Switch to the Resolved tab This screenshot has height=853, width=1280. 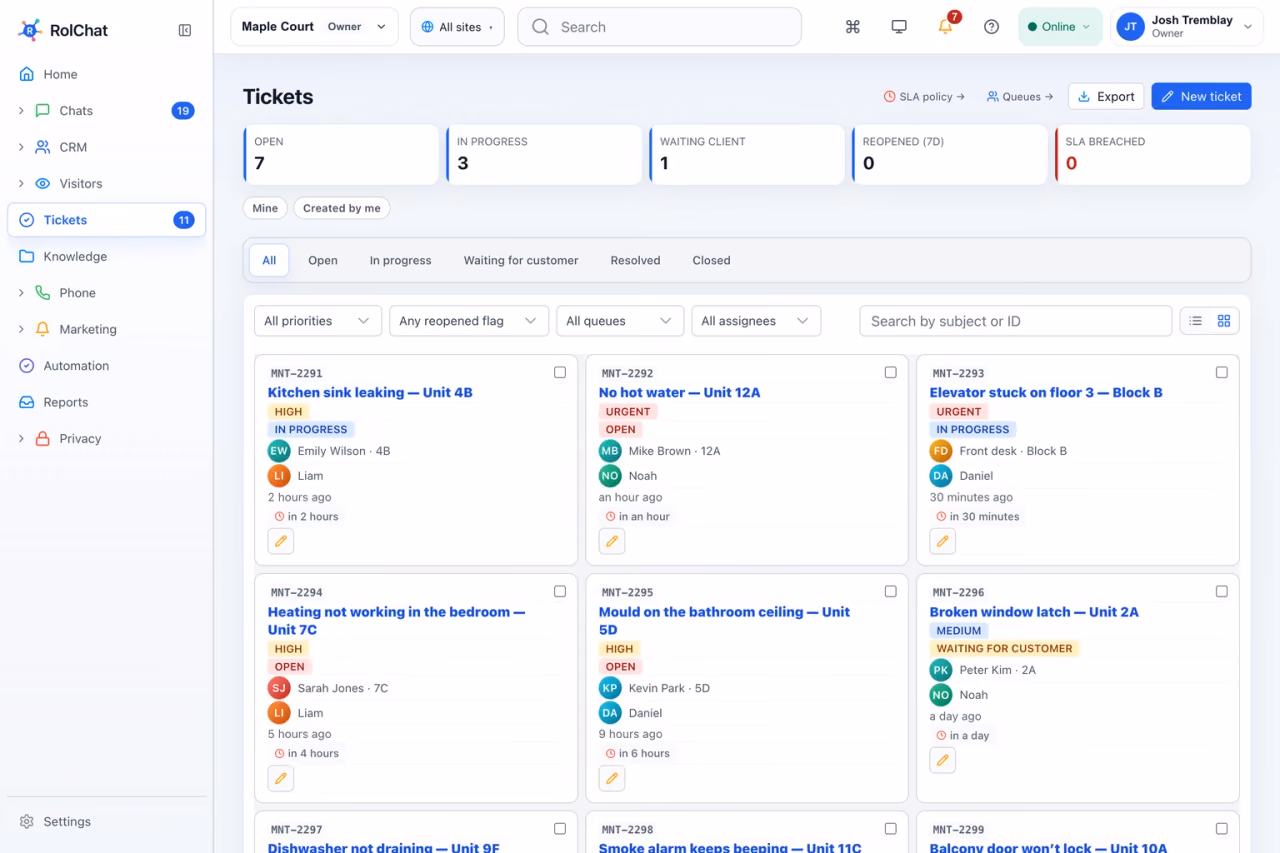[x=635, y=260]
